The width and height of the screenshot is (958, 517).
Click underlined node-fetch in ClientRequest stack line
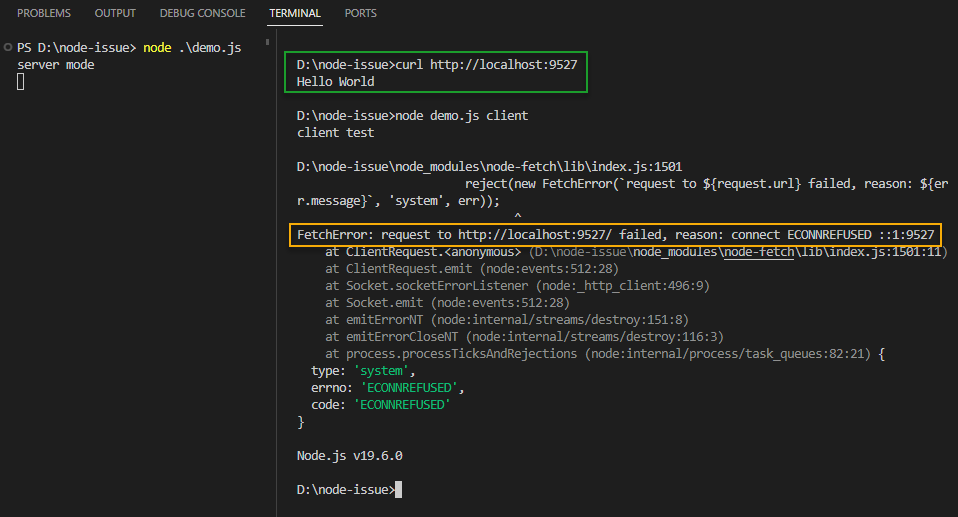759,252
